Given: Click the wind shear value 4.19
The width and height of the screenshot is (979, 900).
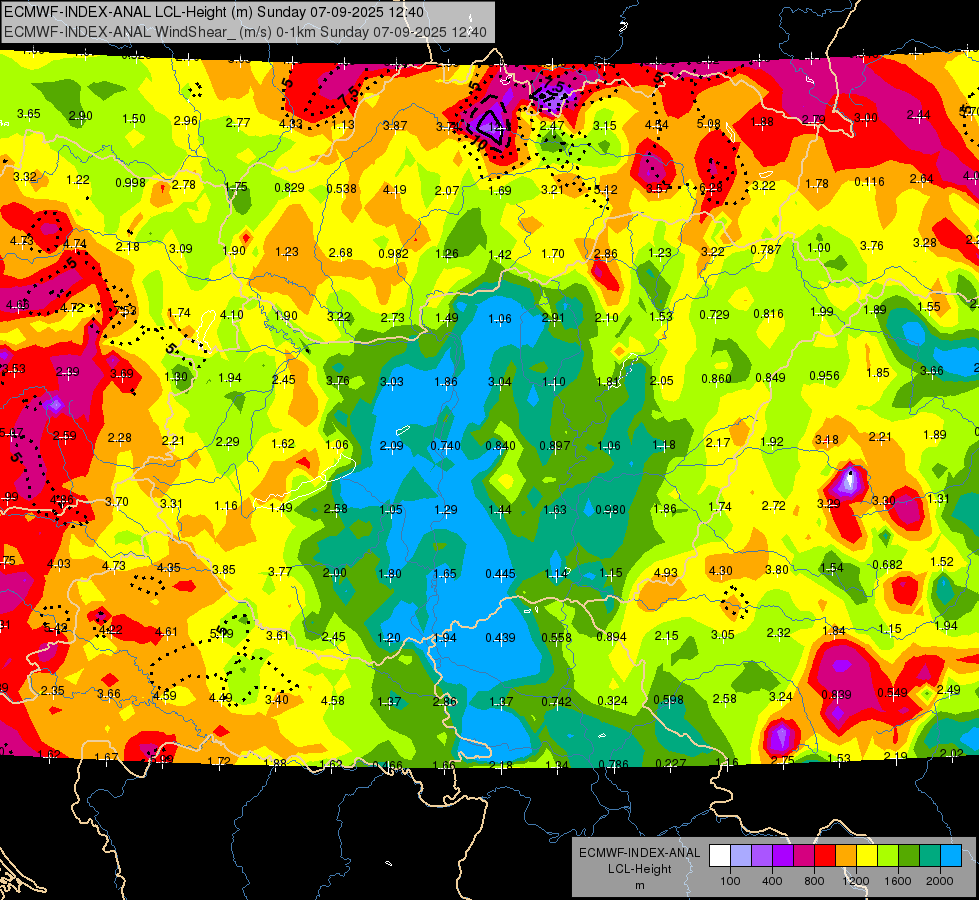Looking at the screenshot, I should pos(395,189).
